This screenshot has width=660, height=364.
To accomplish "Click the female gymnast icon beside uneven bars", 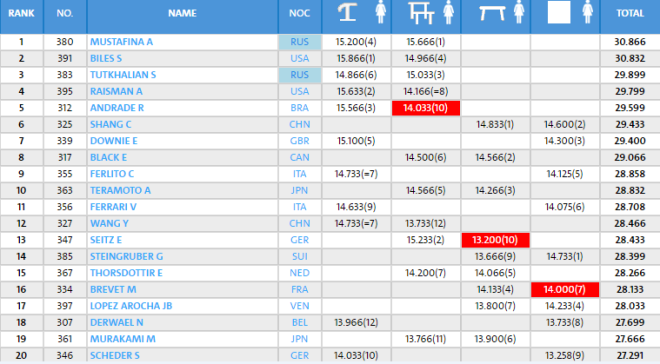I will click(x=449, y=12).
